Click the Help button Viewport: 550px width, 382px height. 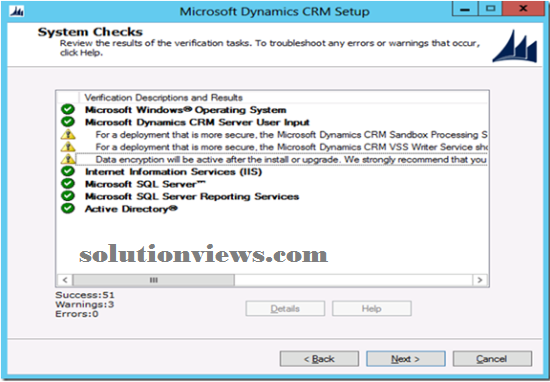pyautogui.click(x=371, y=309)
